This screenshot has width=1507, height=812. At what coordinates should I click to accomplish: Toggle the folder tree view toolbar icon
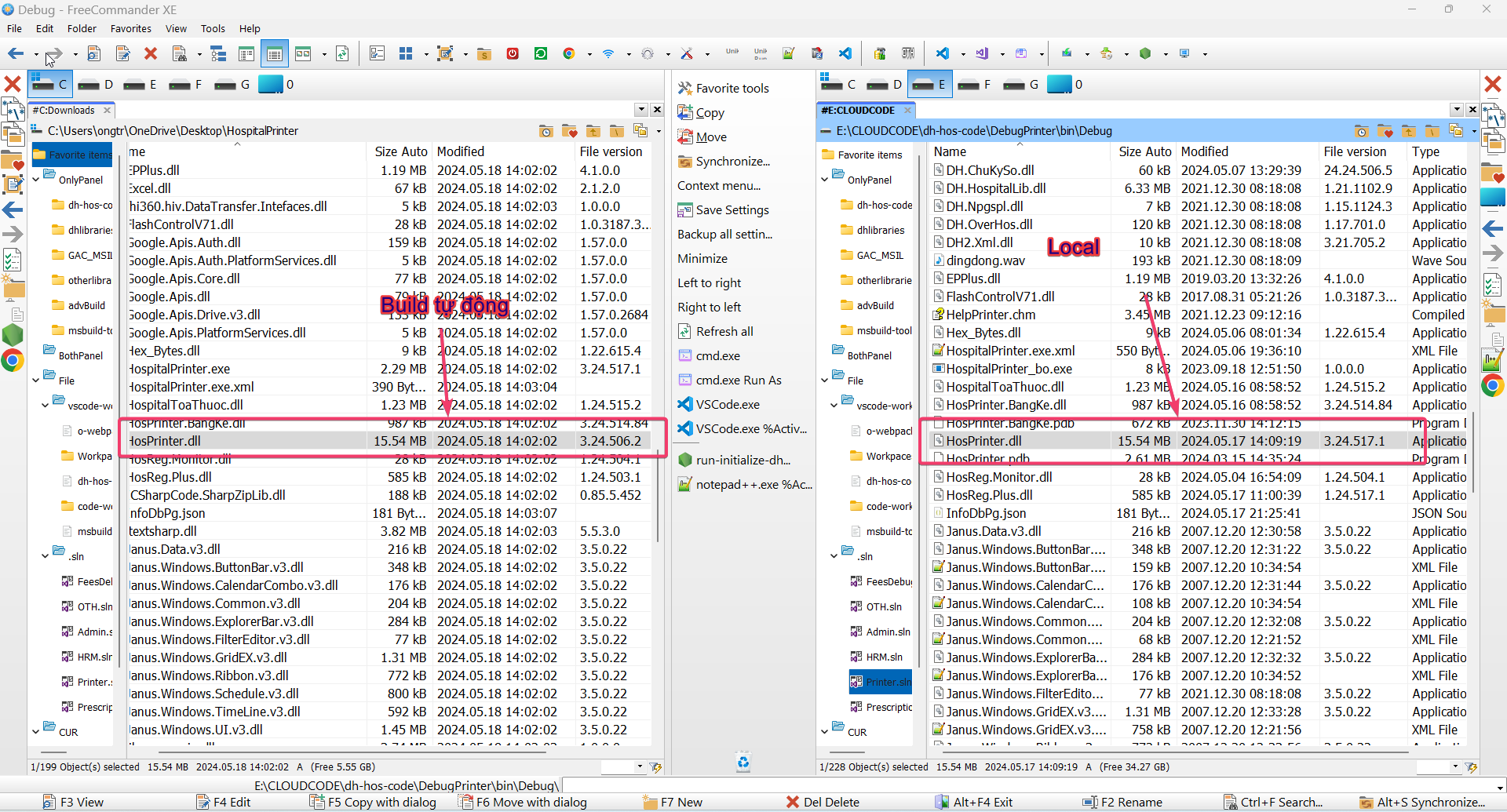[x=218, y=53]
